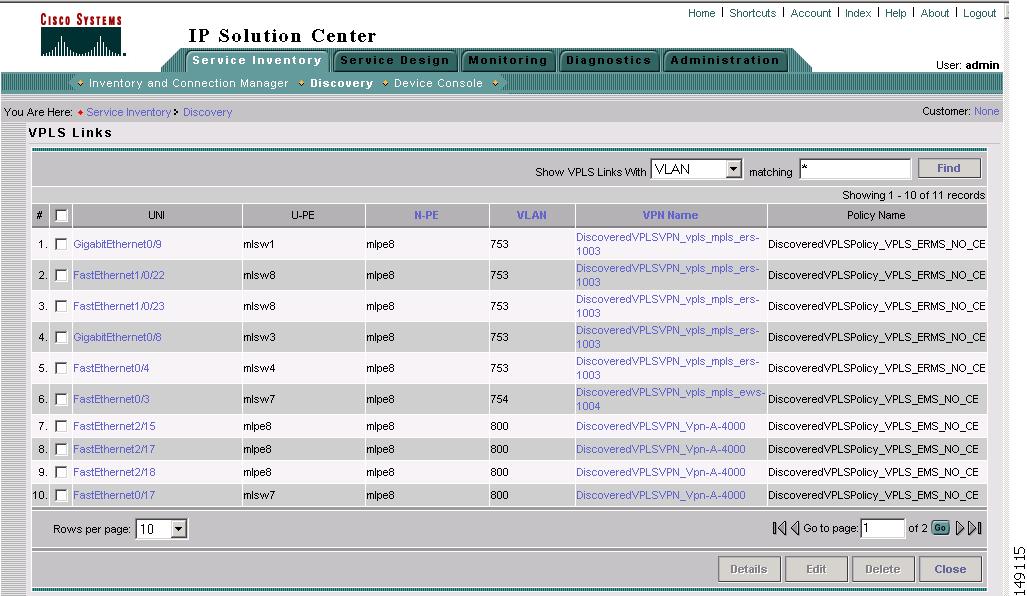
Task: Check the FastEthernet2/17 row checkbox
Action: [61, 449]
